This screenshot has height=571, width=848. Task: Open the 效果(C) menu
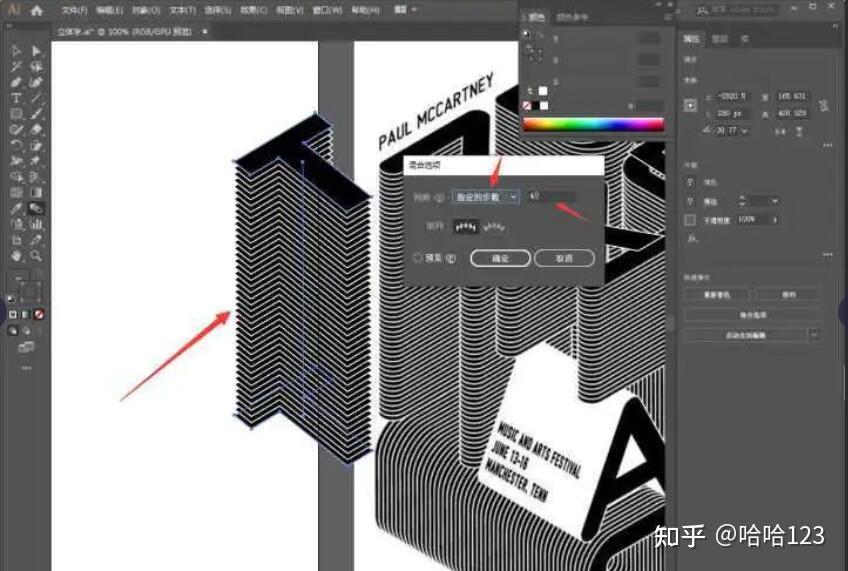[254, 10]
